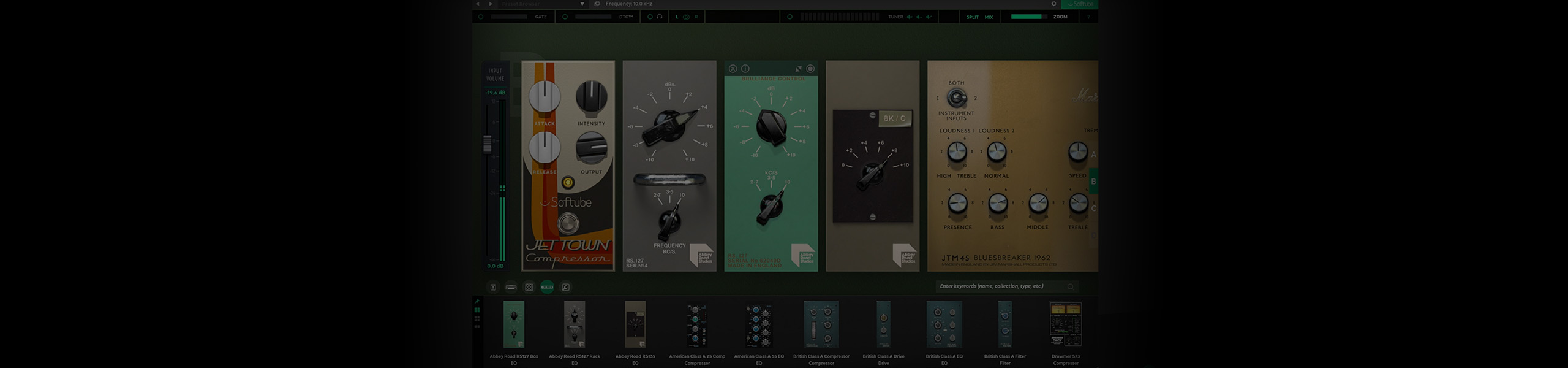Click the INTENSITY knob on Jet Town Compressor
Screen dimensions: 1568x368
591,96
